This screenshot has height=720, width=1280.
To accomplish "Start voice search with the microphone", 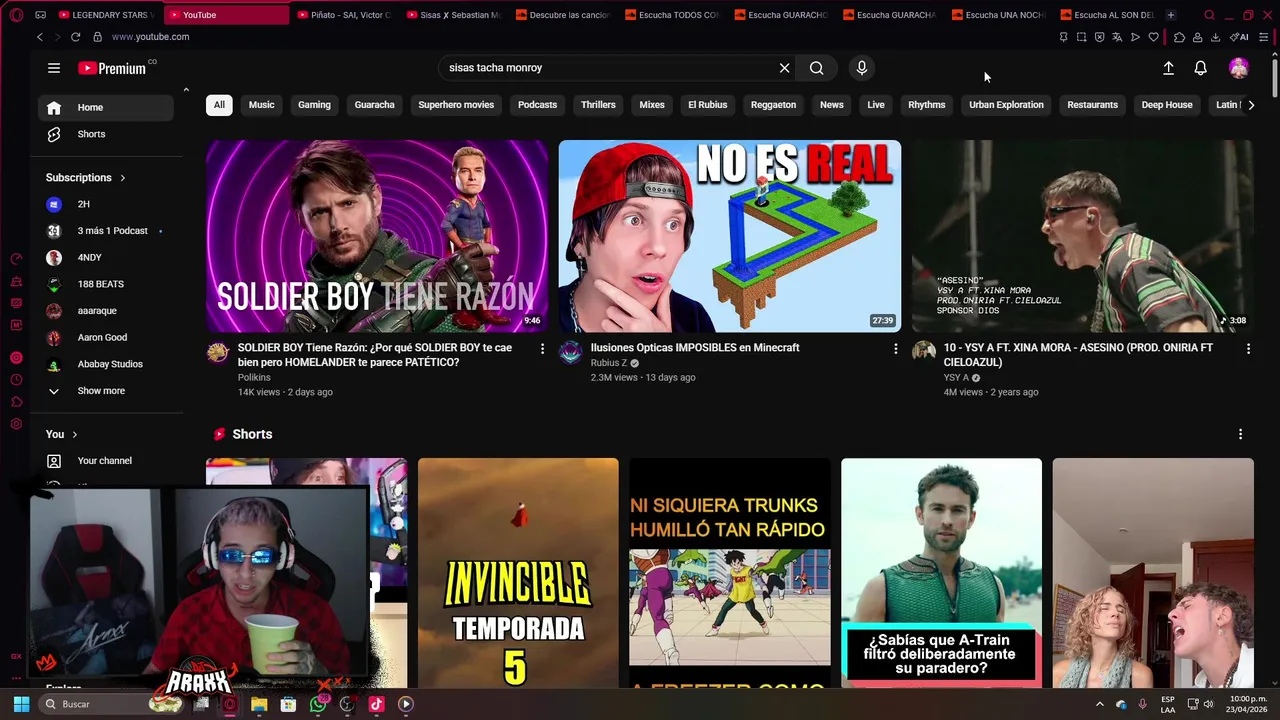I will pyautogui.click(x=862, y=68).
